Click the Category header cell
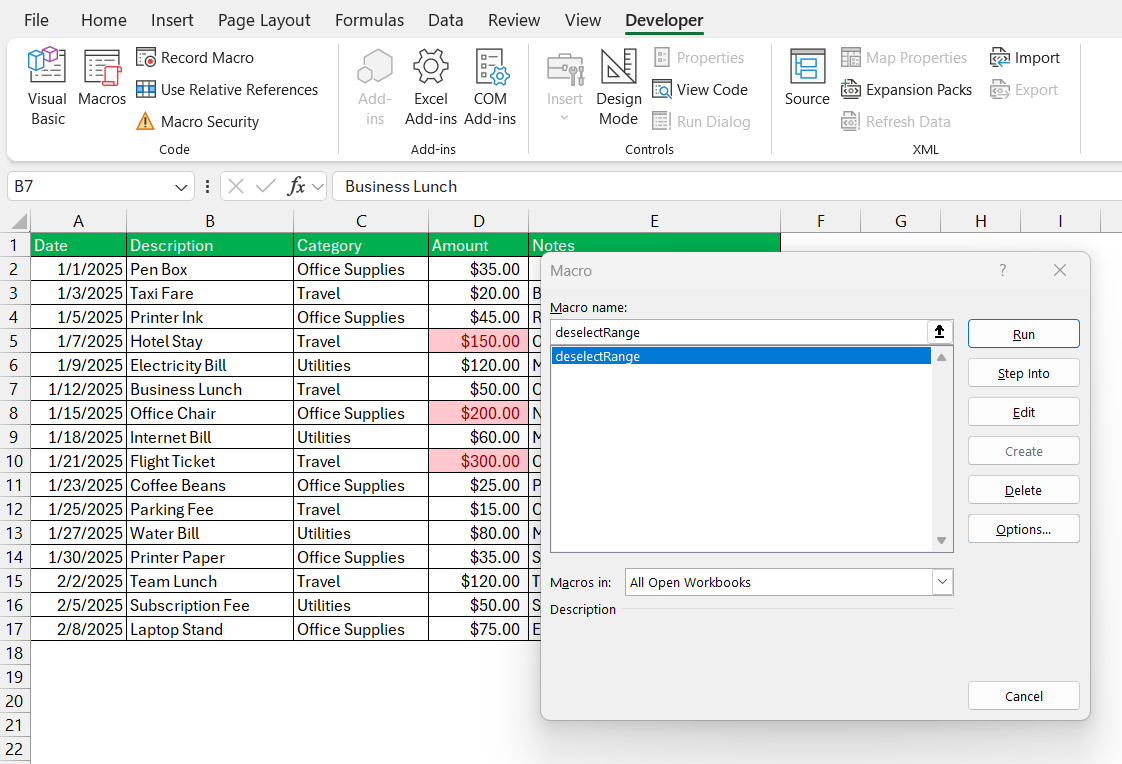This screenshot has height=764, width=1122. coord(361,245)
